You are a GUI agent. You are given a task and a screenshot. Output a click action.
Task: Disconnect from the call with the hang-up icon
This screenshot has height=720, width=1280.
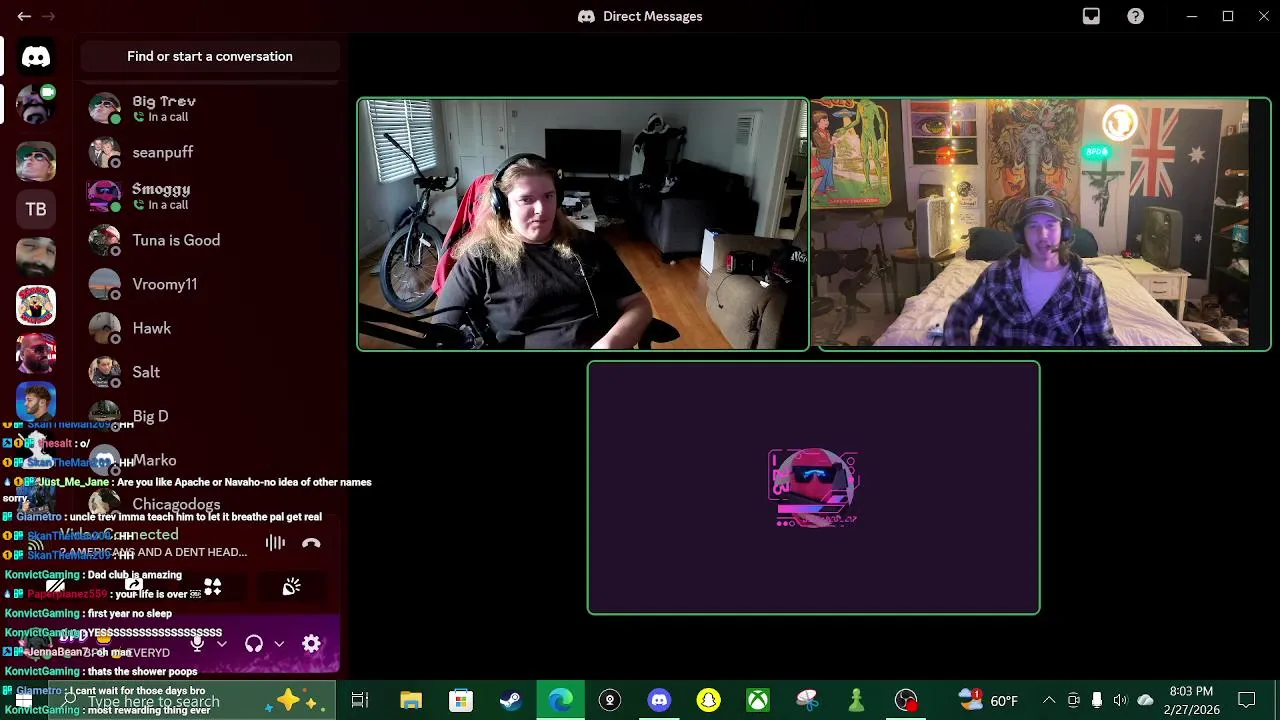point(311,543)
